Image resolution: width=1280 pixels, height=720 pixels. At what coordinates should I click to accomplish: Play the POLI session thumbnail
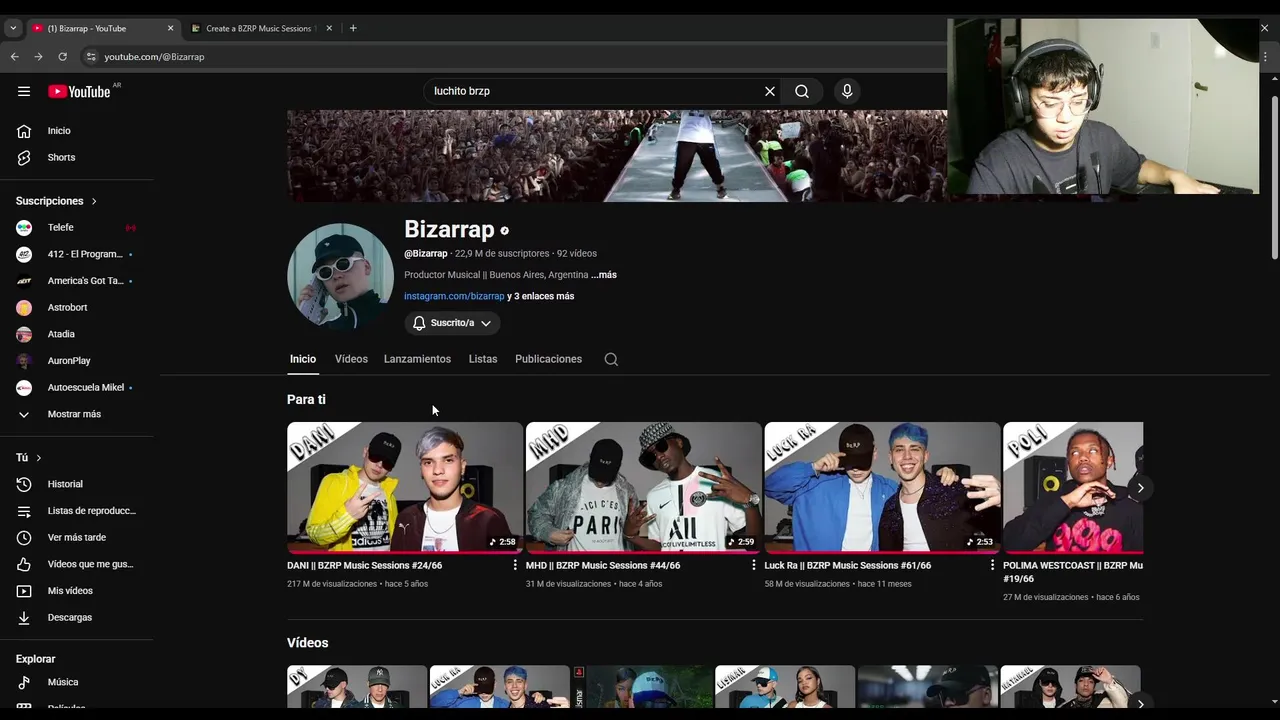[1073, 488]
